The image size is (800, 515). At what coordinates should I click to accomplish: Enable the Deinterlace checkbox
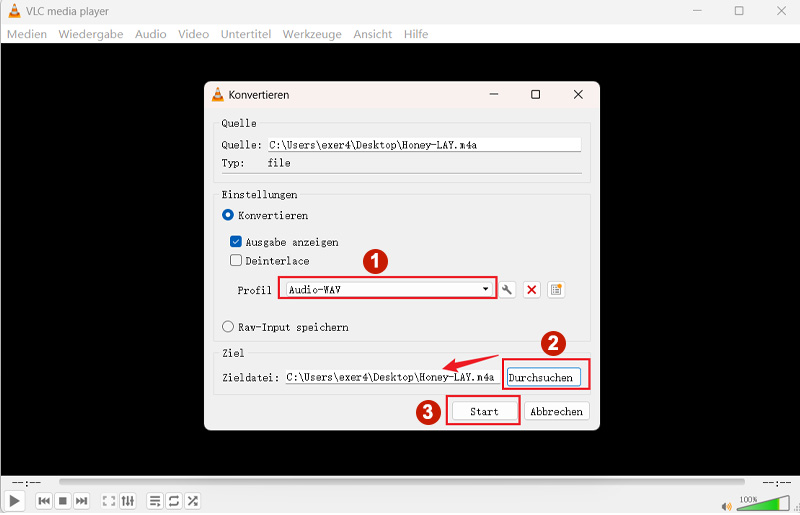click(236, 261)
